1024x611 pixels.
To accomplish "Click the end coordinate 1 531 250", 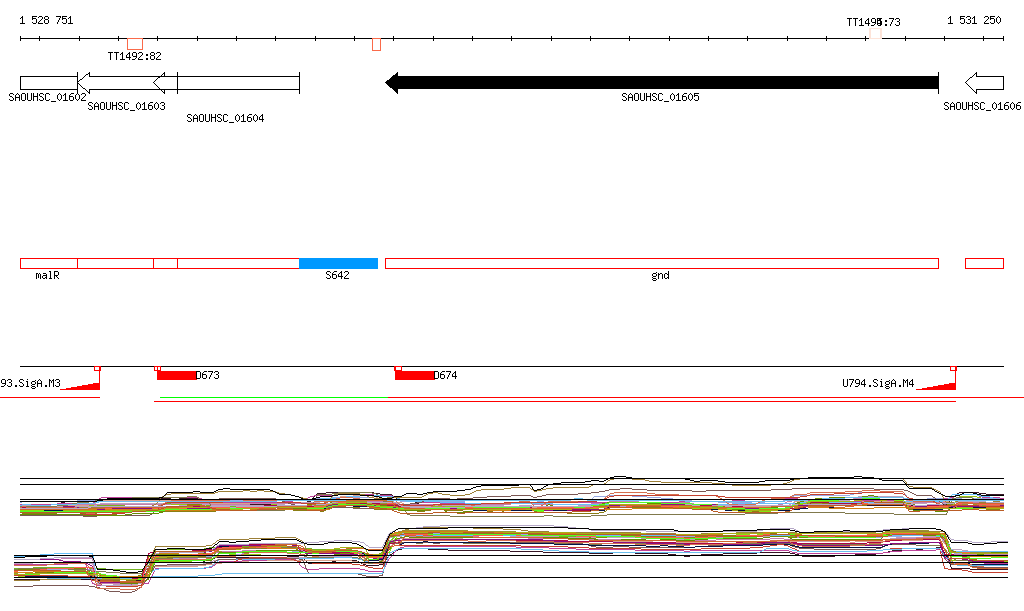I will (974, 20).
